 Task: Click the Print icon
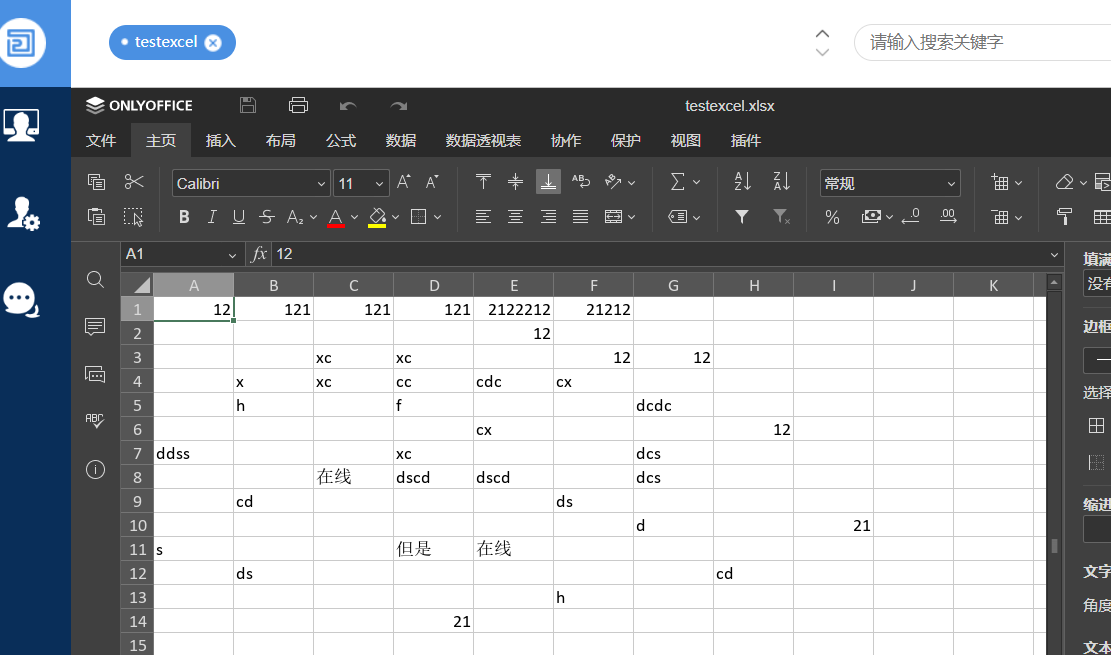298,106
